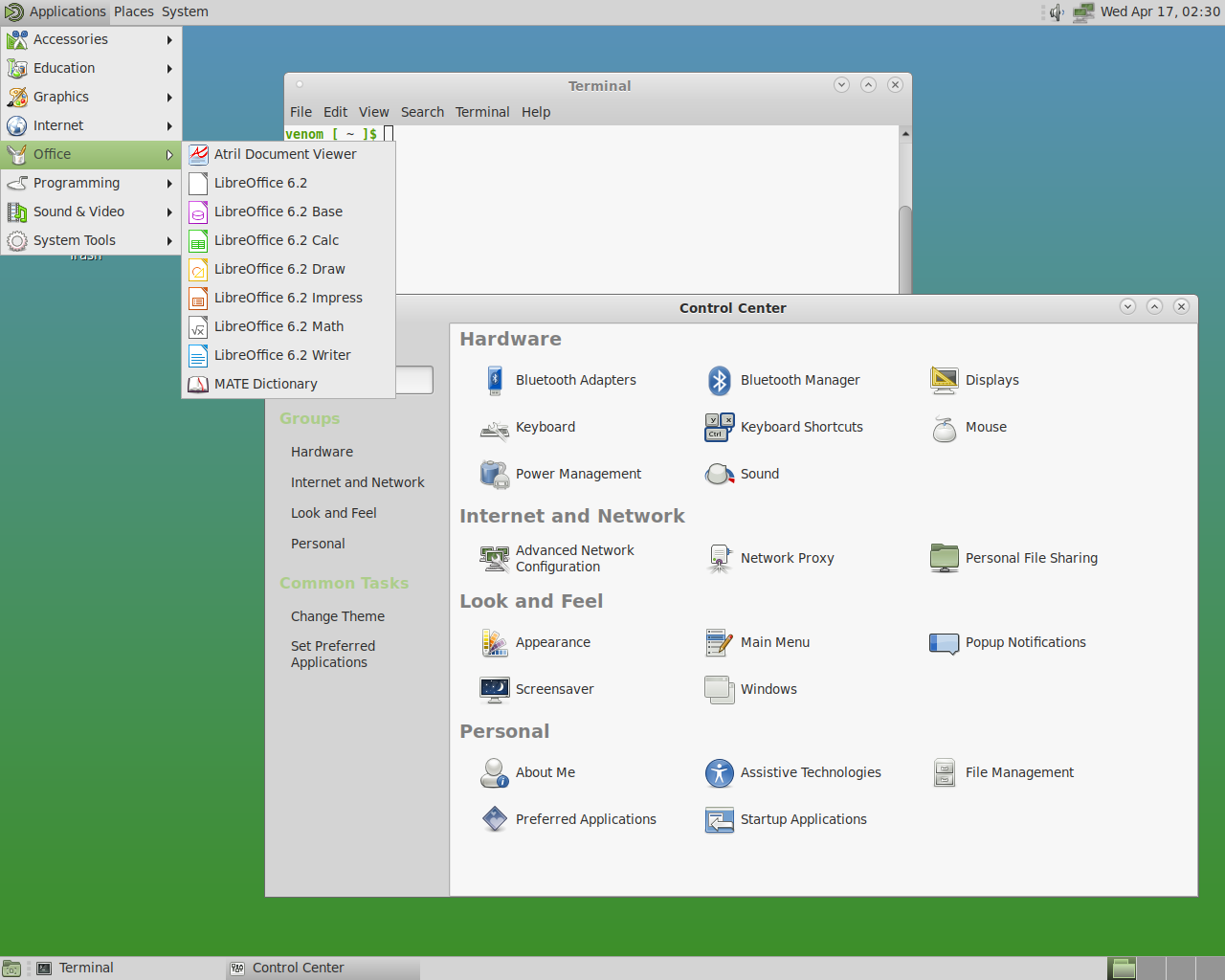Open Screensaver settings icon
This screenshot has height=980, width=1225.
pos(495,689)
